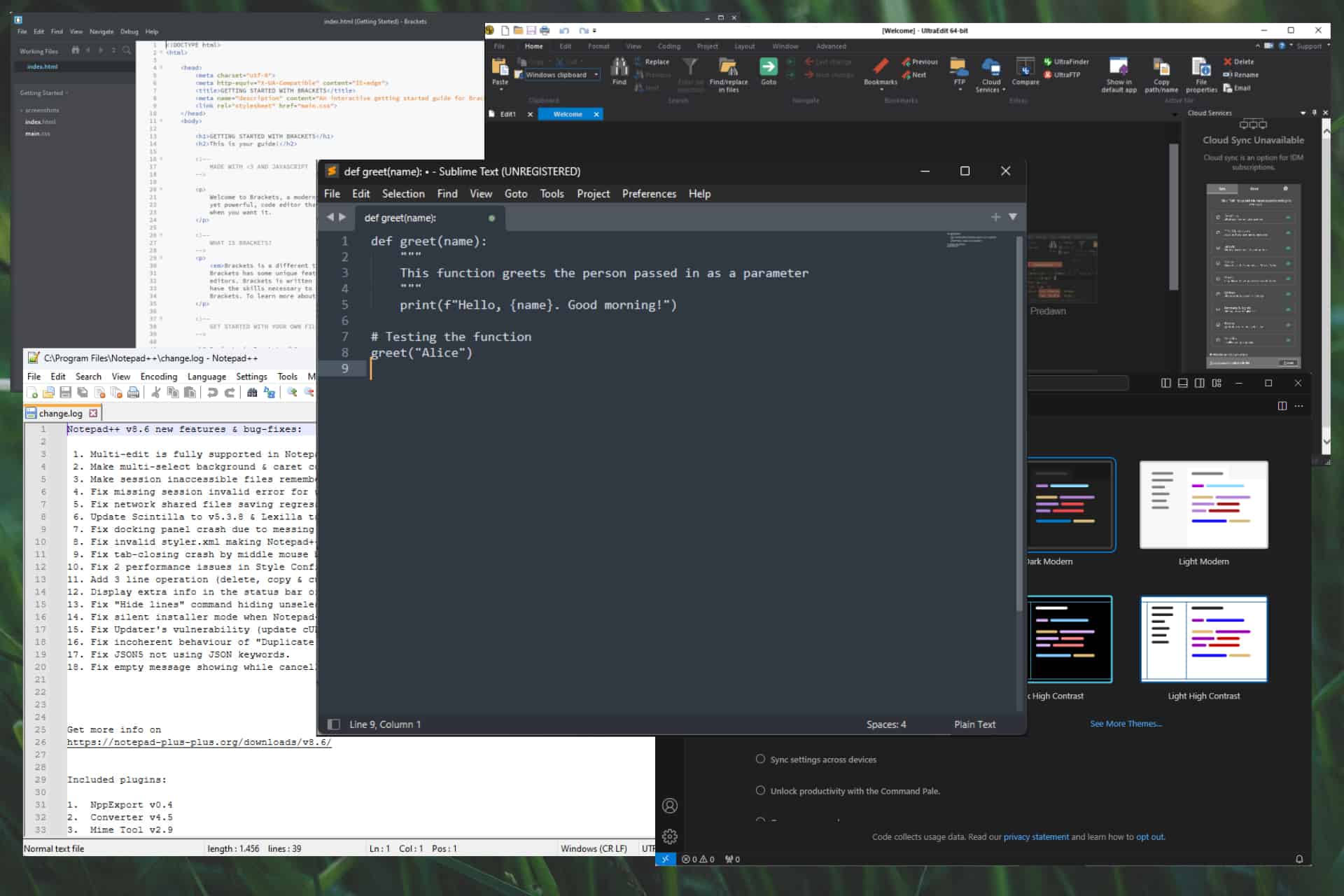The width and height of the screenshot is (1344, 896).
Task: Toggle Sublime Text side bar button
Action: click(334, 724)
